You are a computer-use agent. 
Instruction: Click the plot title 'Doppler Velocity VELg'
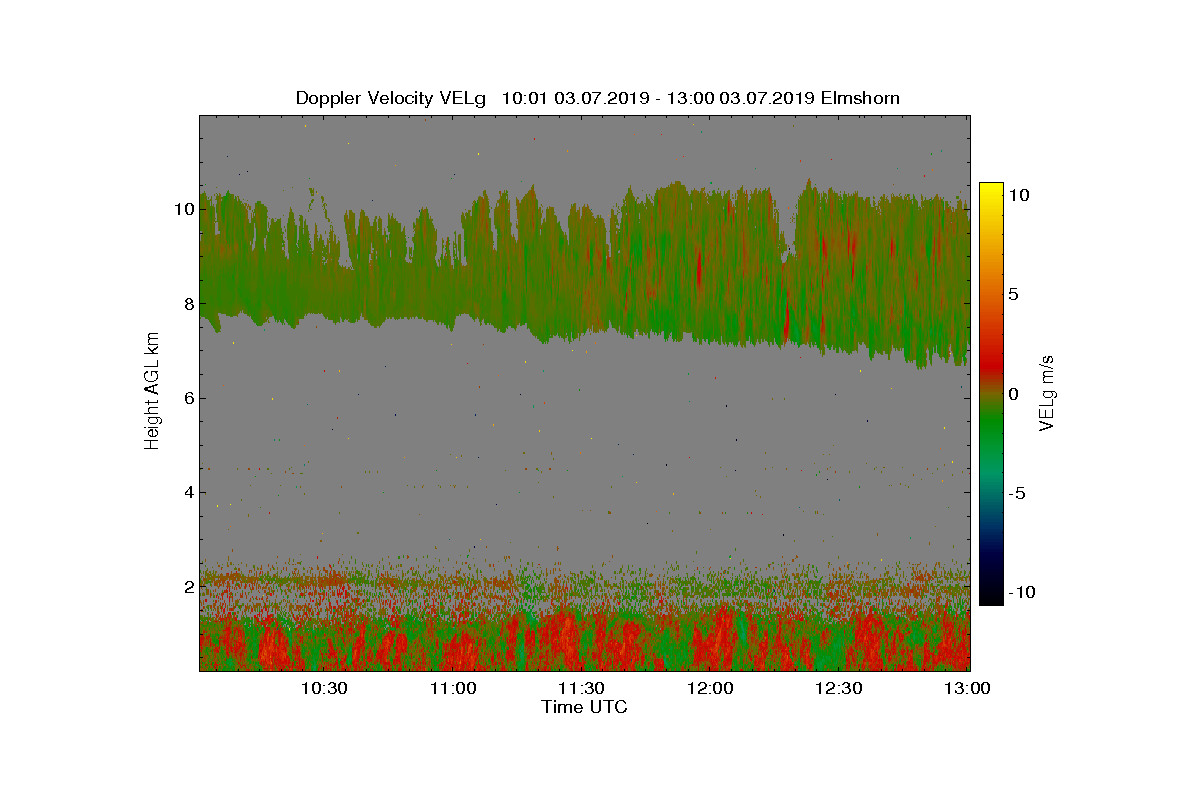[390, 98]
